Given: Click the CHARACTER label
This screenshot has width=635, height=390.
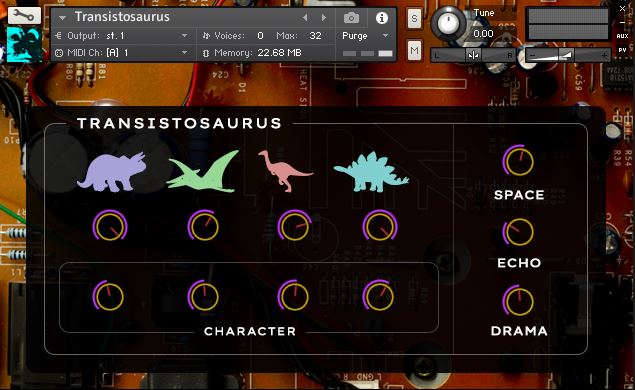Looking at the screenshot, I should click(x=250, y=331).
